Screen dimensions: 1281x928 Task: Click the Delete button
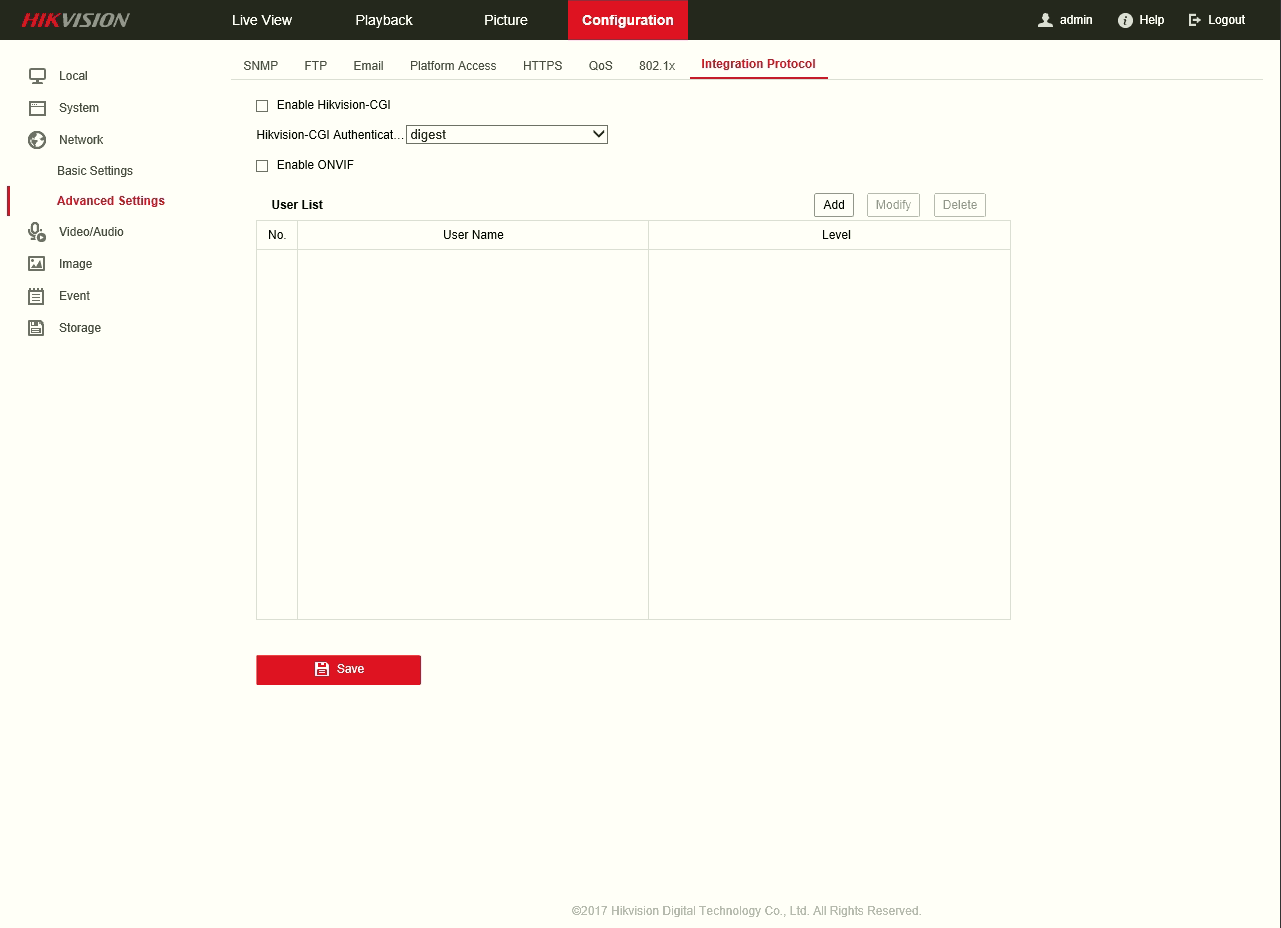pos(960,205)
